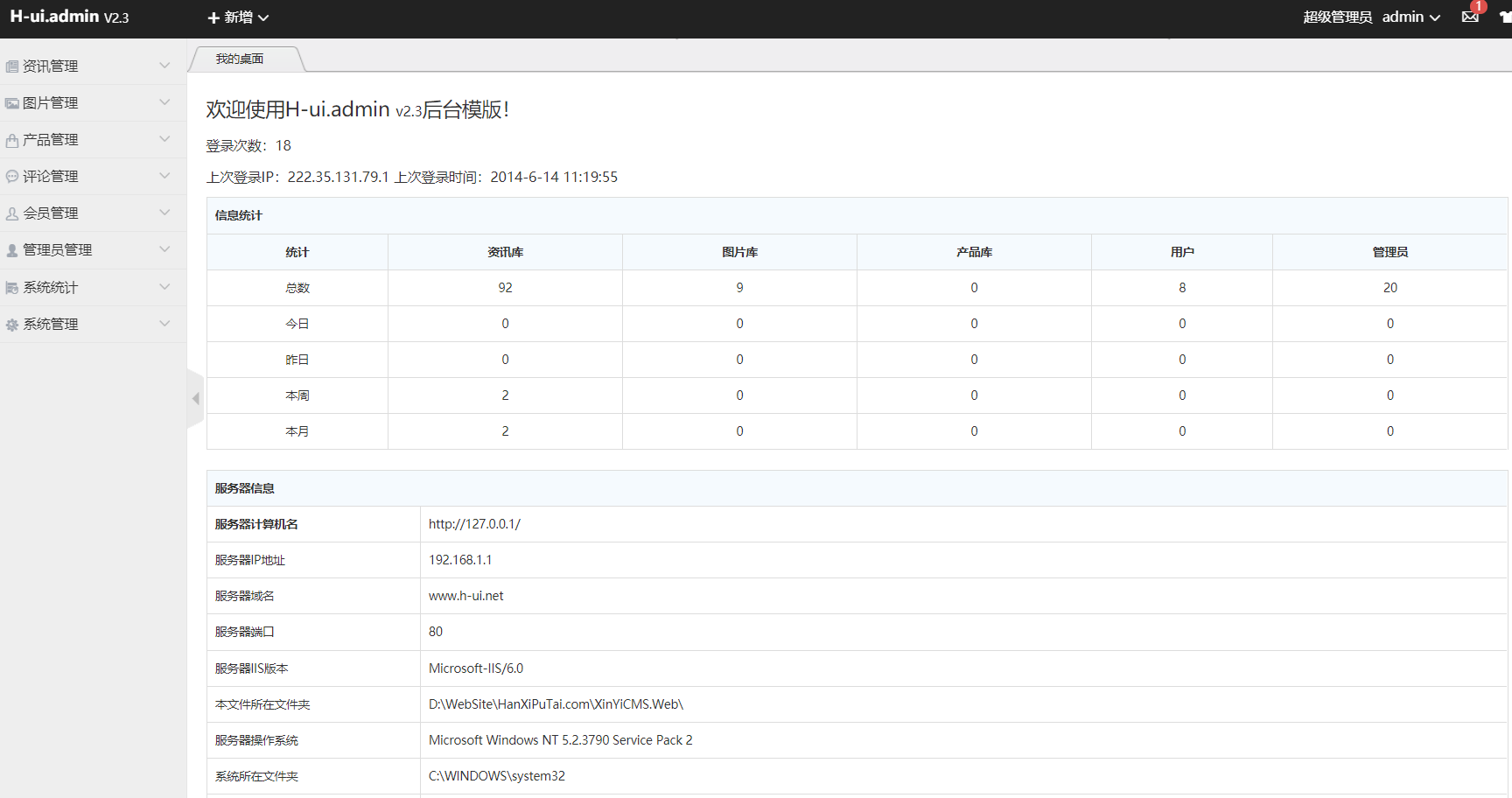Expand the 图片管理 menu chevron
This screenshot has height=798, width=1512.
(164, 102)
